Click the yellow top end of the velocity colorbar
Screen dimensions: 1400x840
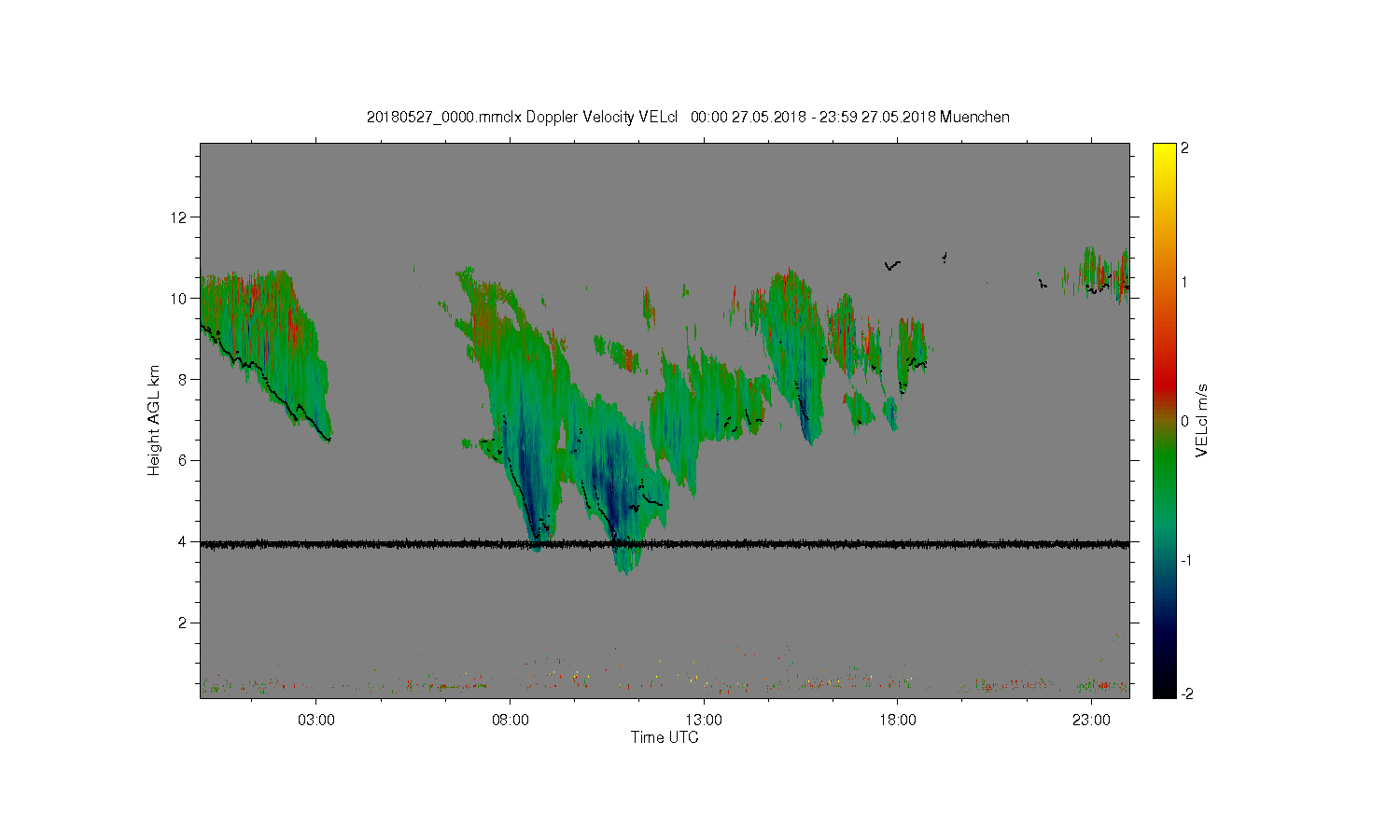(1164, 149)
